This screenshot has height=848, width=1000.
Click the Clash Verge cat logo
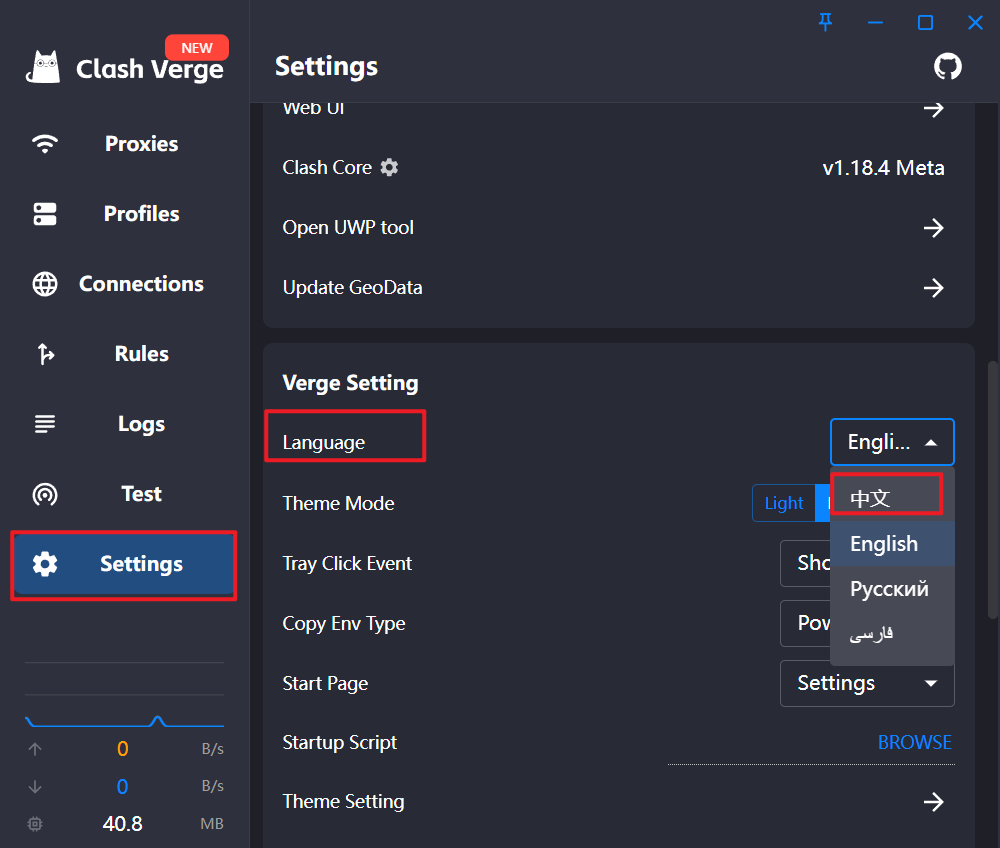click(x=45, y=67)
